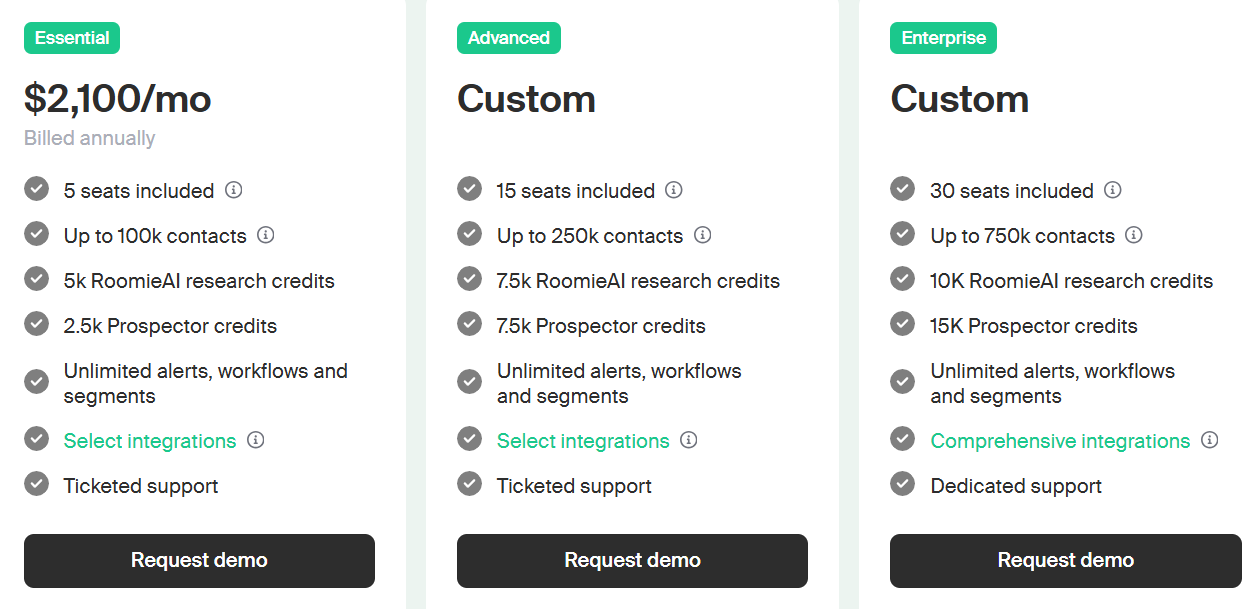Viewport: 1258px width, 609px height.
Task: Open info tooltip for Up to 250k contacts
Action: click(703, 234)
